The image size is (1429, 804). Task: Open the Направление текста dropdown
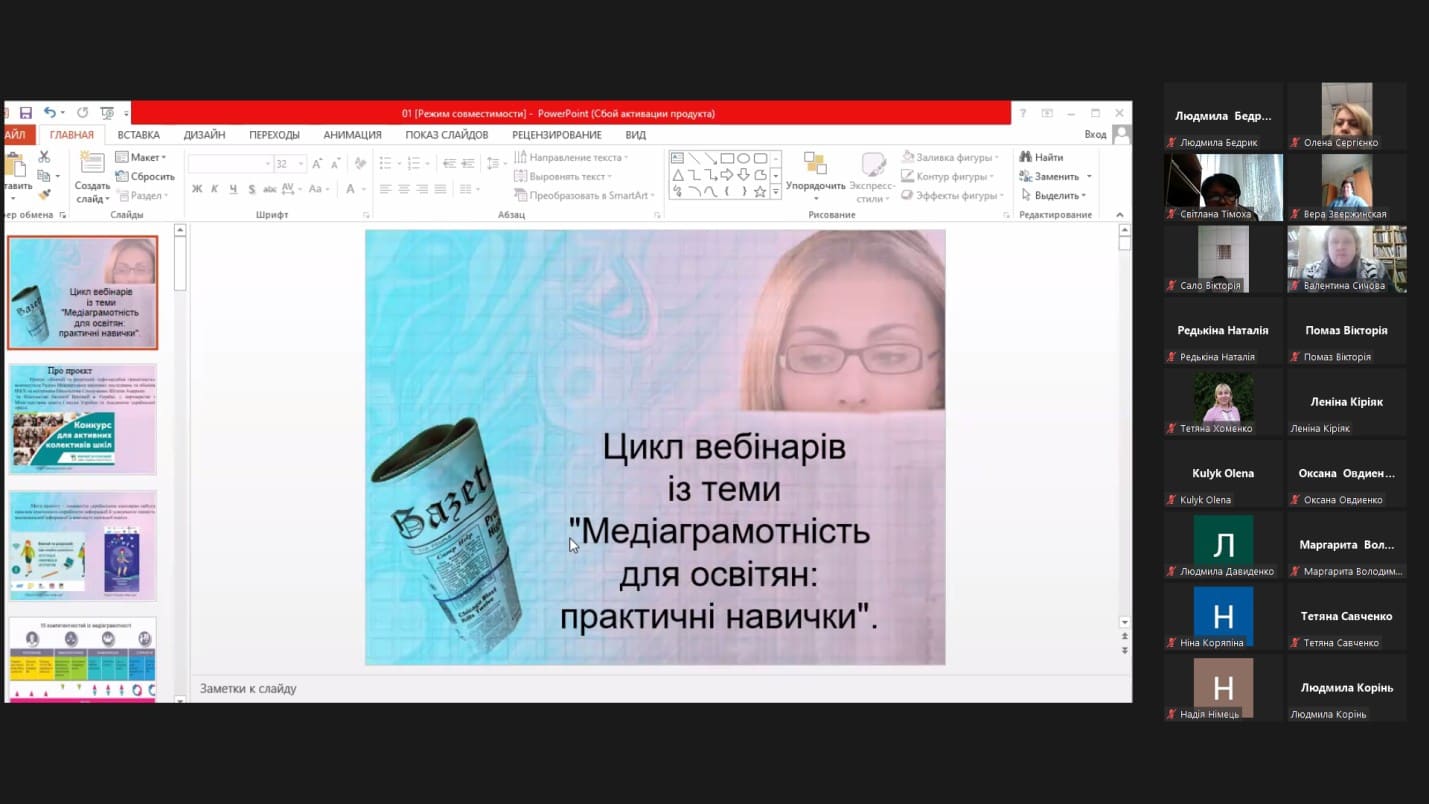pos(571,157)
